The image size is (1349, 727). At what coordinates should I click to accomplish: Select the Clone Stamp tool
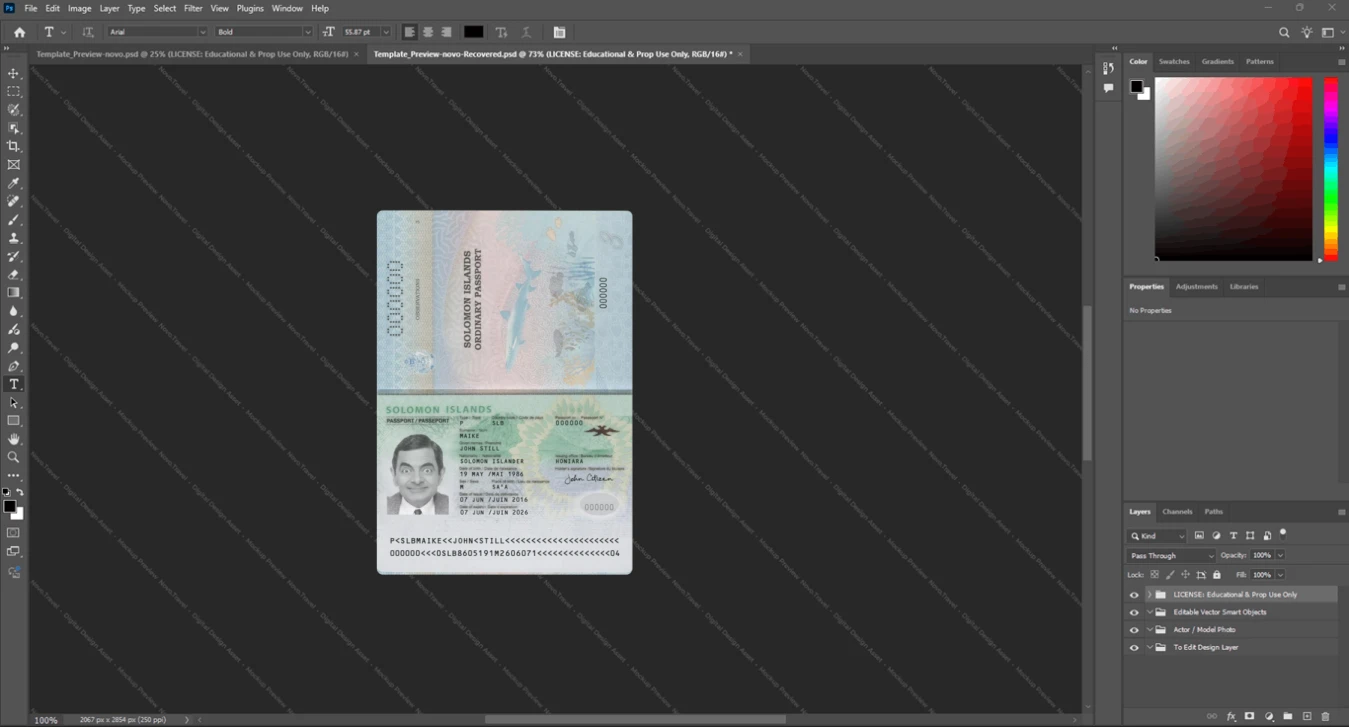pyautogui.click(x=14, y=238)
